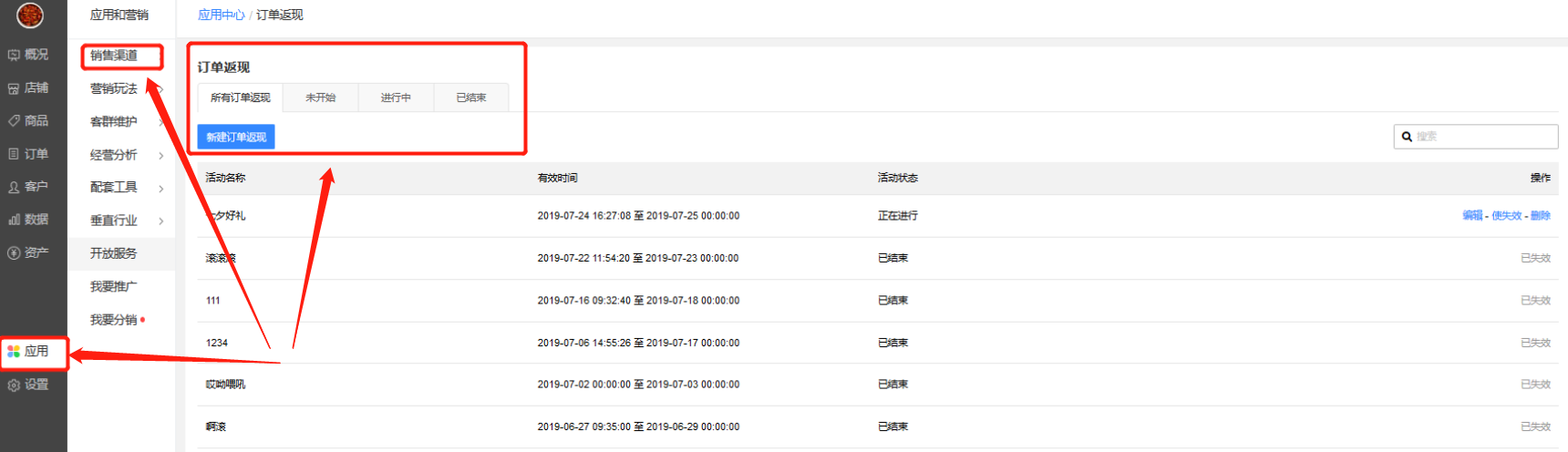The width and height of the screenshot is (1568, 452).
Task: Open 经营分析 menu item
Action: click(x=114, y=155)
